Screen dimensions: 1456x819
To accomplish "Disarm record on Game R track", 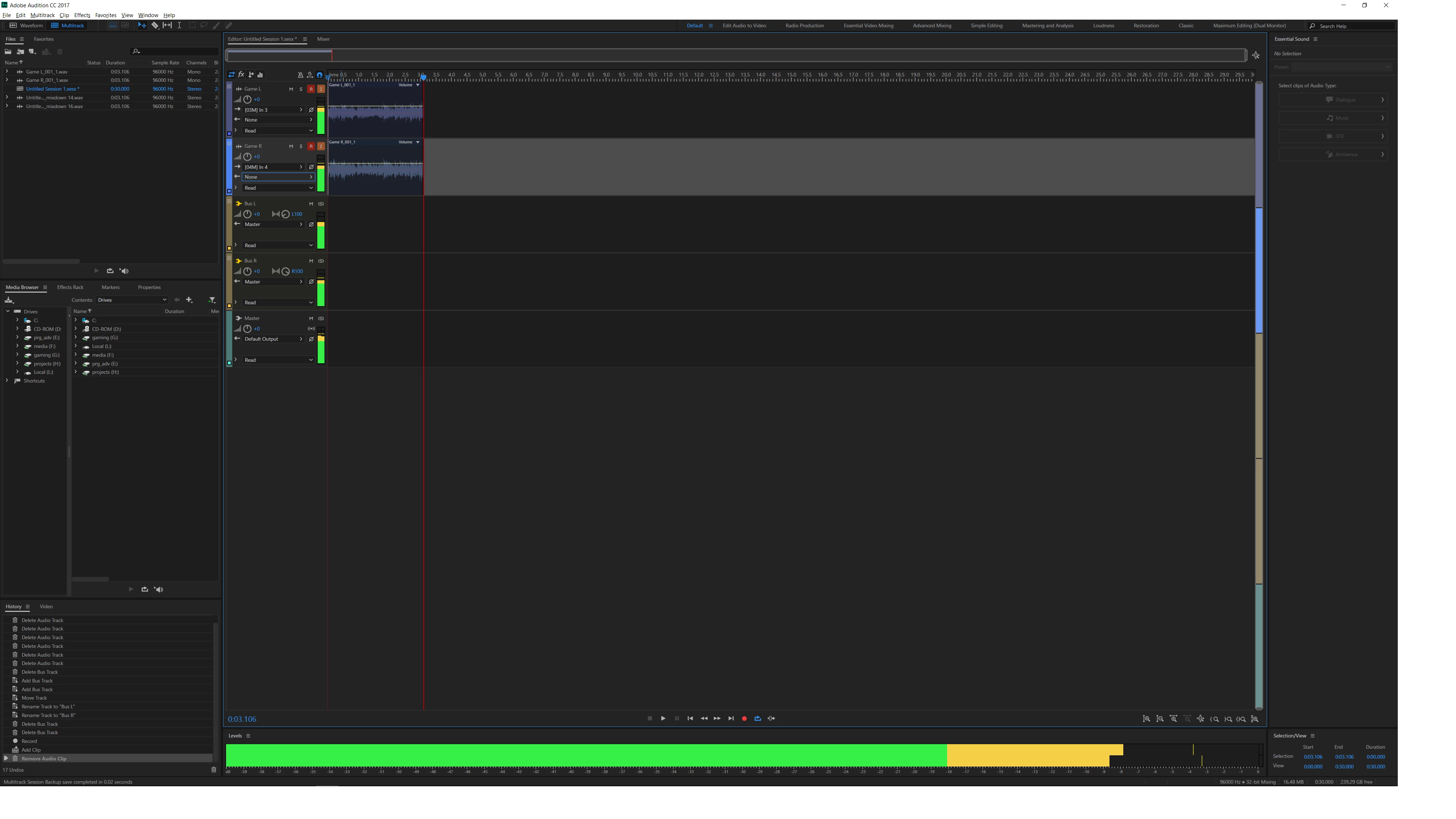I will click(x=311, y=146).
